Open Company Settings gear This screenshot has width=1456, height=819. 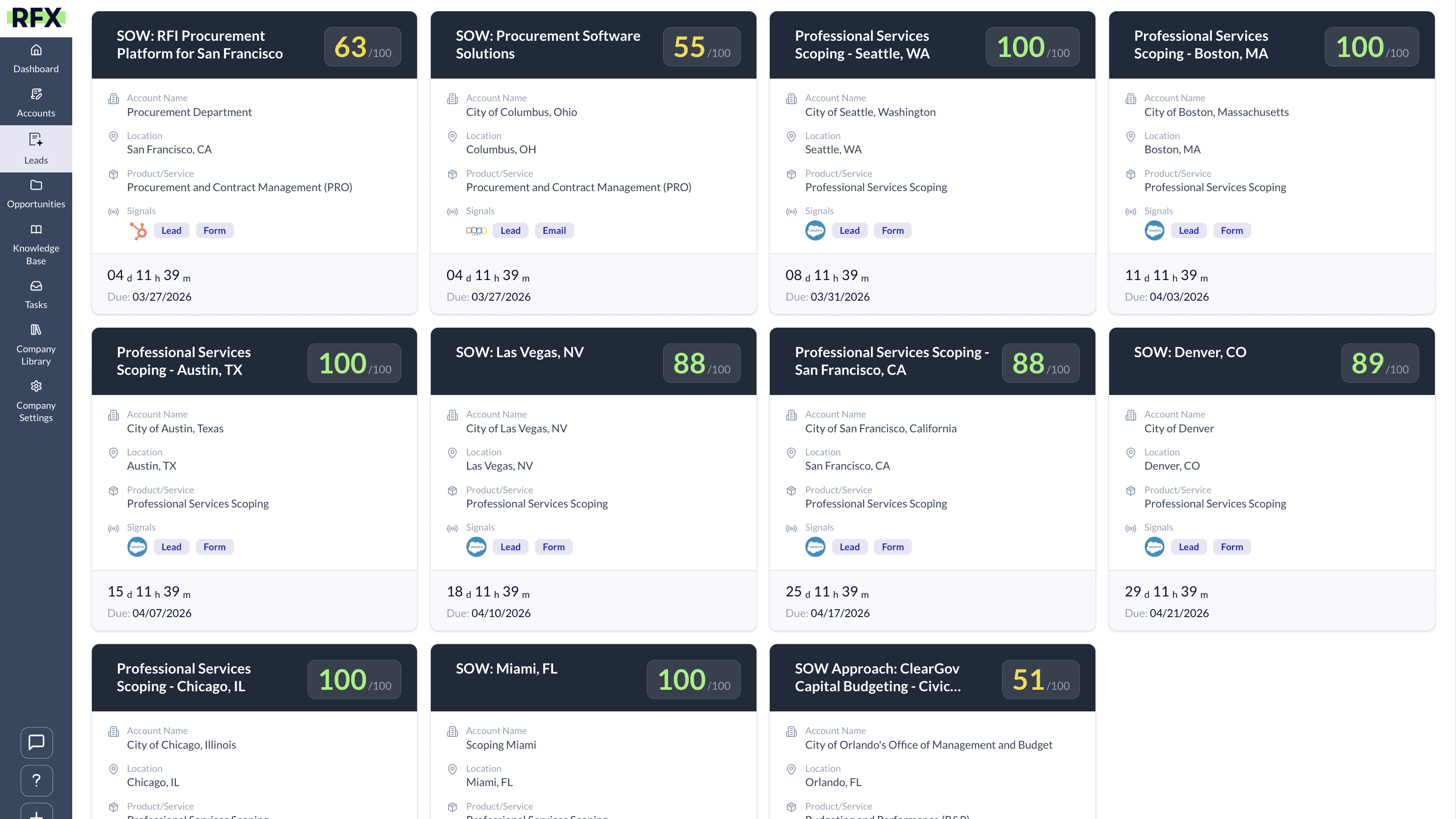pos(35,401)
